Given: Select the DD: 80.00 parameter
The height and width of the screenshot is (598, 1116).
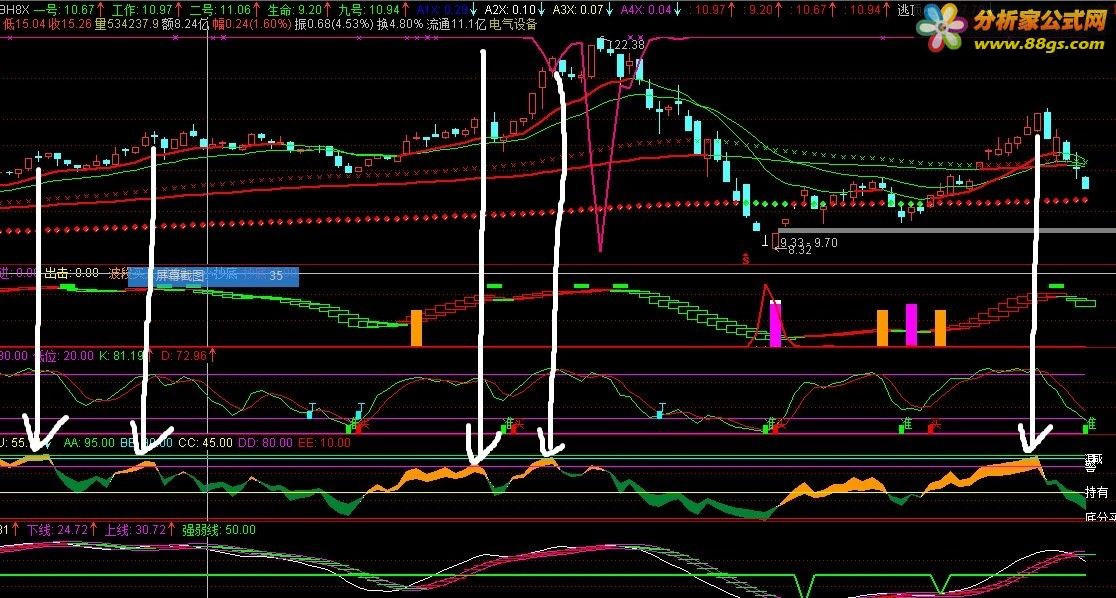Looking at the screenshot, I should click(265, 442).
